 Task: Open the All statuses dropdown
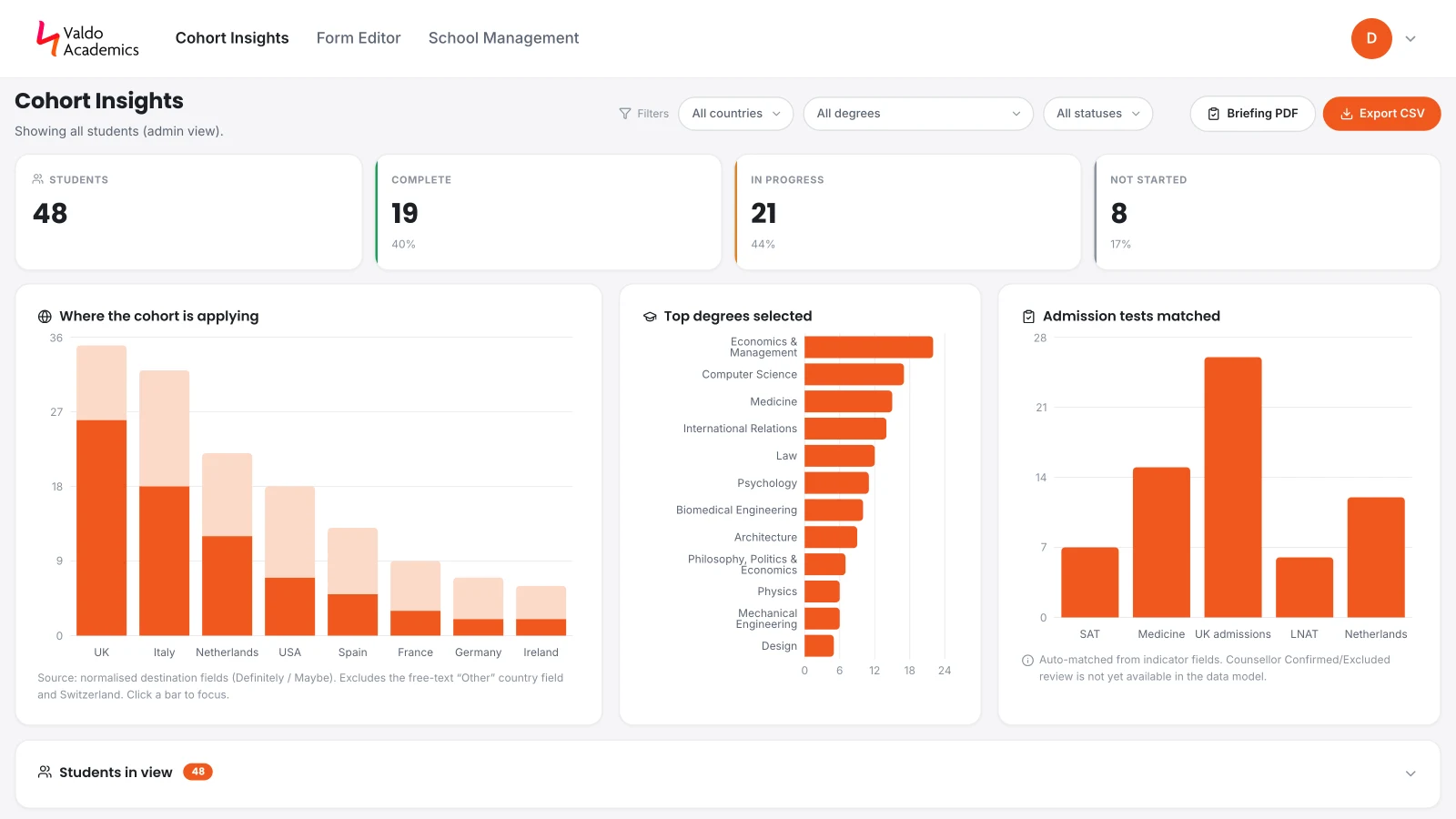1097,114
